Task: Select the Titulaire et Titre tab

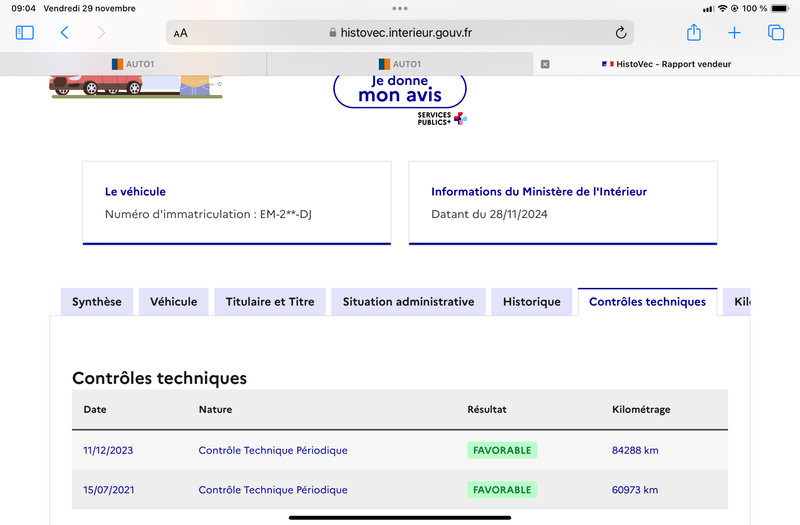Action: click(270, 302)
